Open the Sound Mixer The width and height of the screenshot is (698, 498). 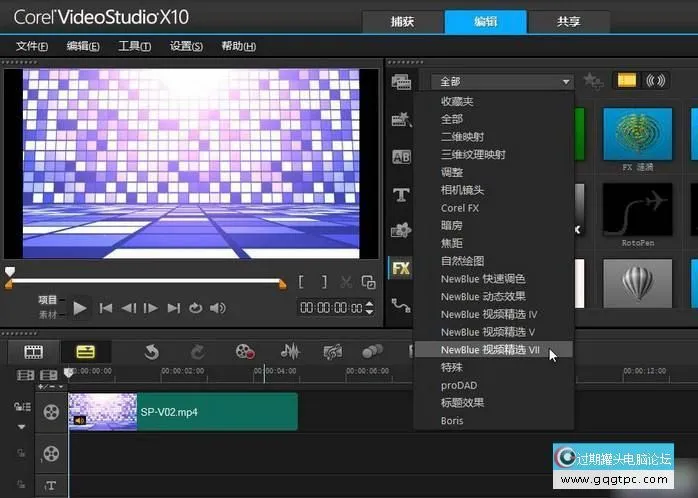[290, 352]
